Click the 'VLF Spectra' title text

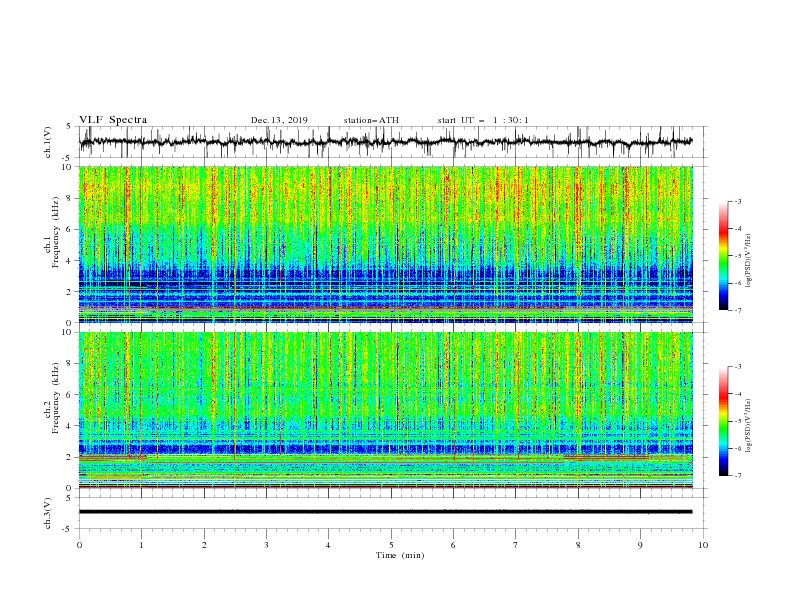coord(113,120)
